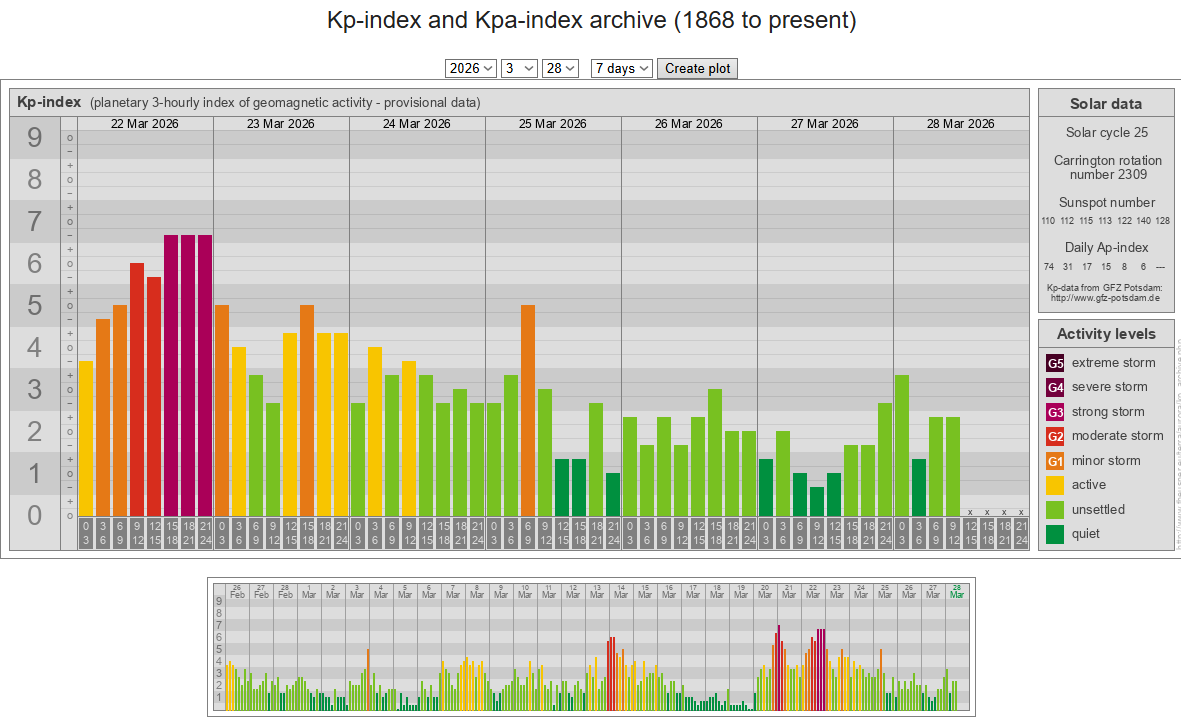Click the 15-18 light green bar on 26 Mar

tap(715, 453)
